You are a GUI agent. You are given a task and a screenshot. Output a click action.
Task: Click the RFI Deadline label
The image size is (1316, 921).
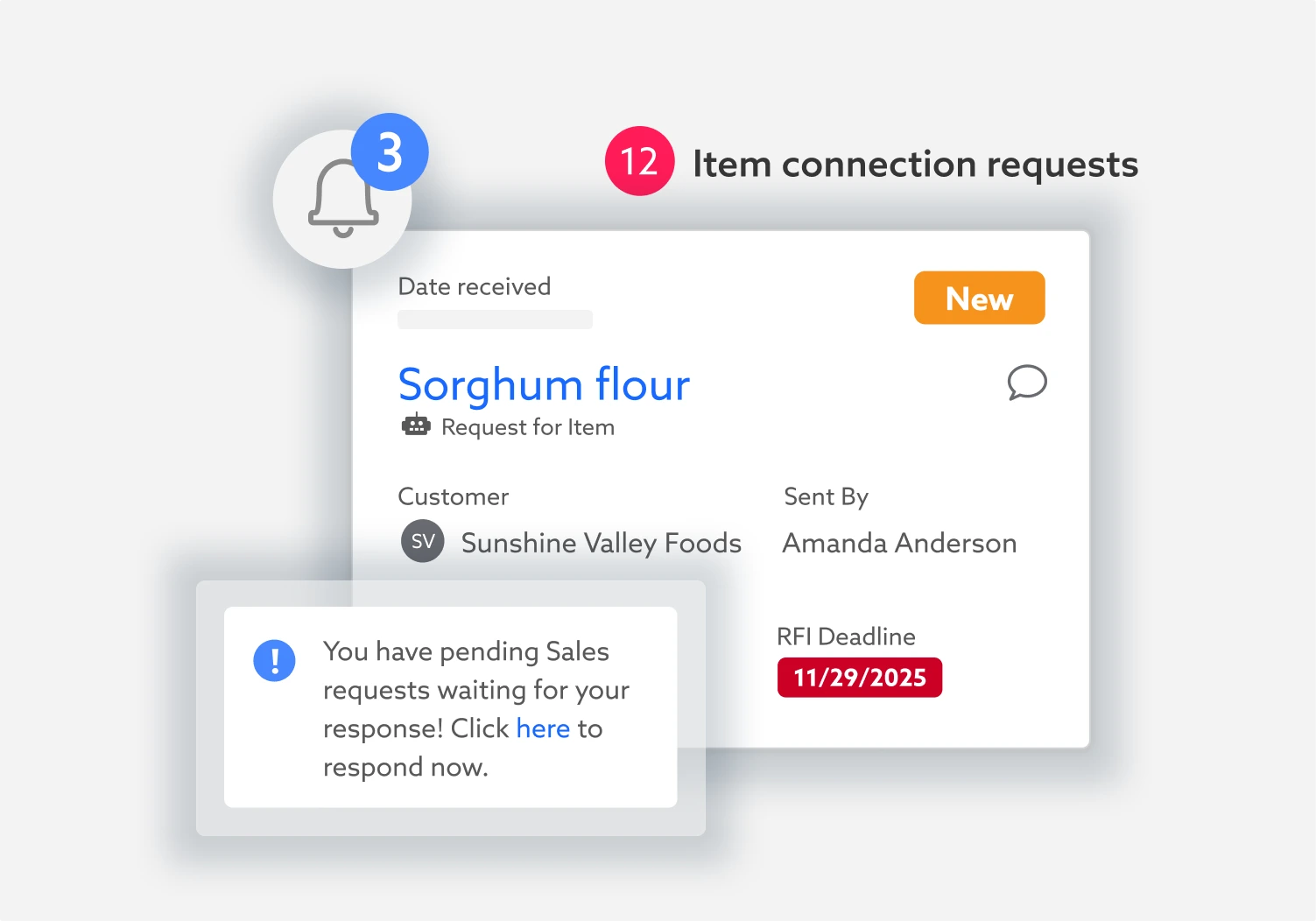click(x=846, y=636)
